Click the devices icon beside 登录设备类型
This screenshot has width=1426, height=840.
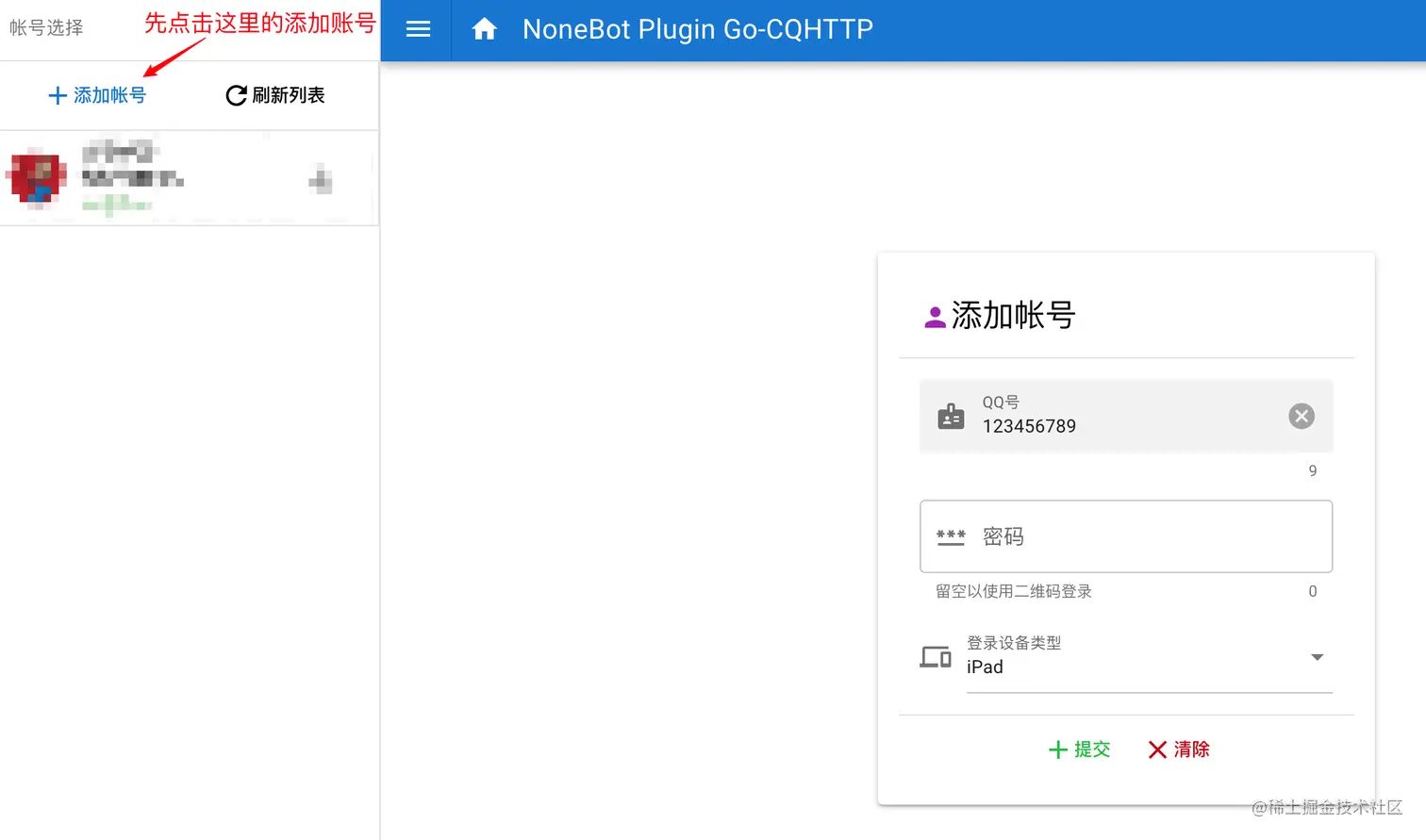[x=936, y=656]
